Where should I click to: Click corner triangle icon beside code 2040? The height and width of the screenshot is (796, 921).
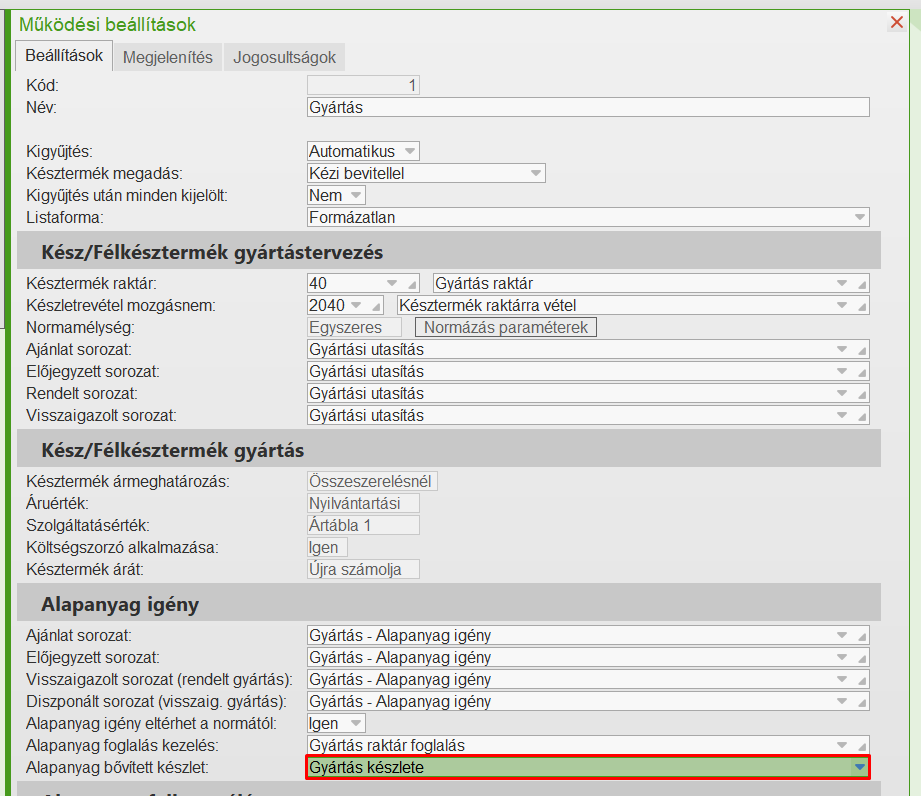point(376,307)
